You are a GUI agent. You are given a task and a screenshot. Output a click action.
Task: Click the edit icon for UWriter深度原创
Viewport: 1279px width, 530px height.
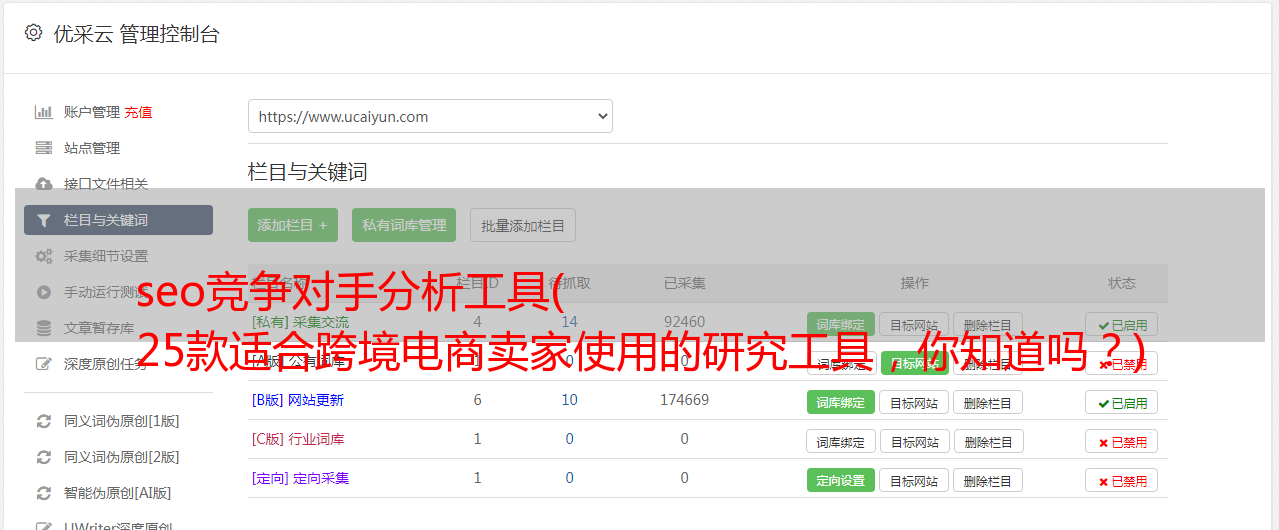point(43,526)
